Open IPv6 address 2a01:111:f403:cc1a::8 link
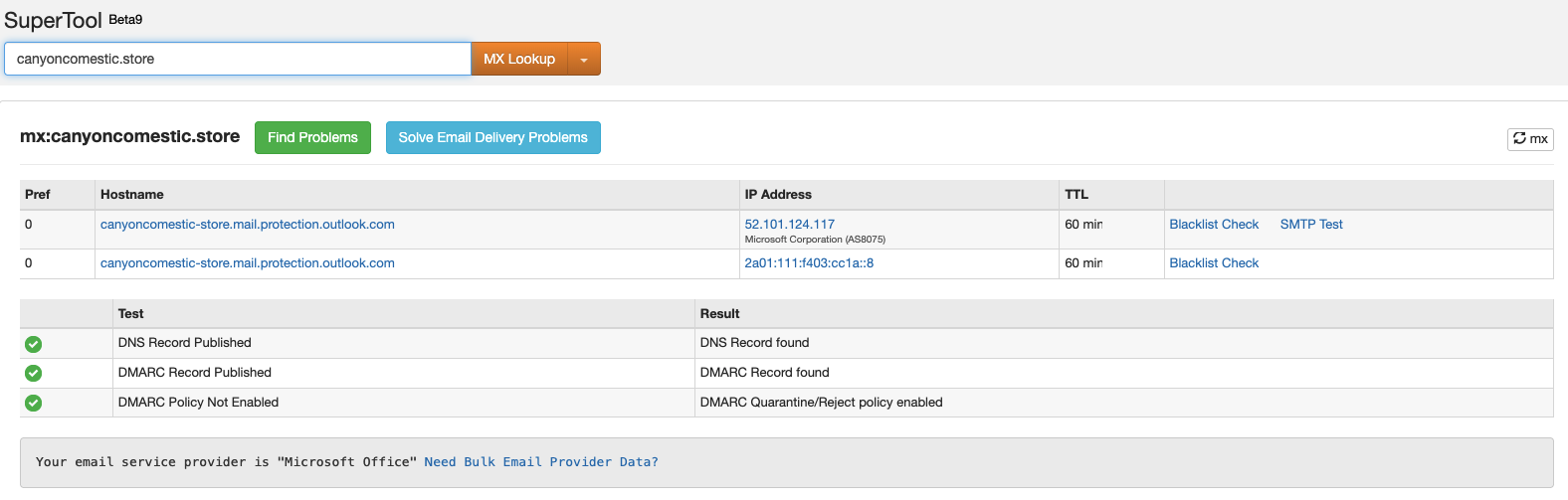1568x500 pixels. [x=809, y=263]
